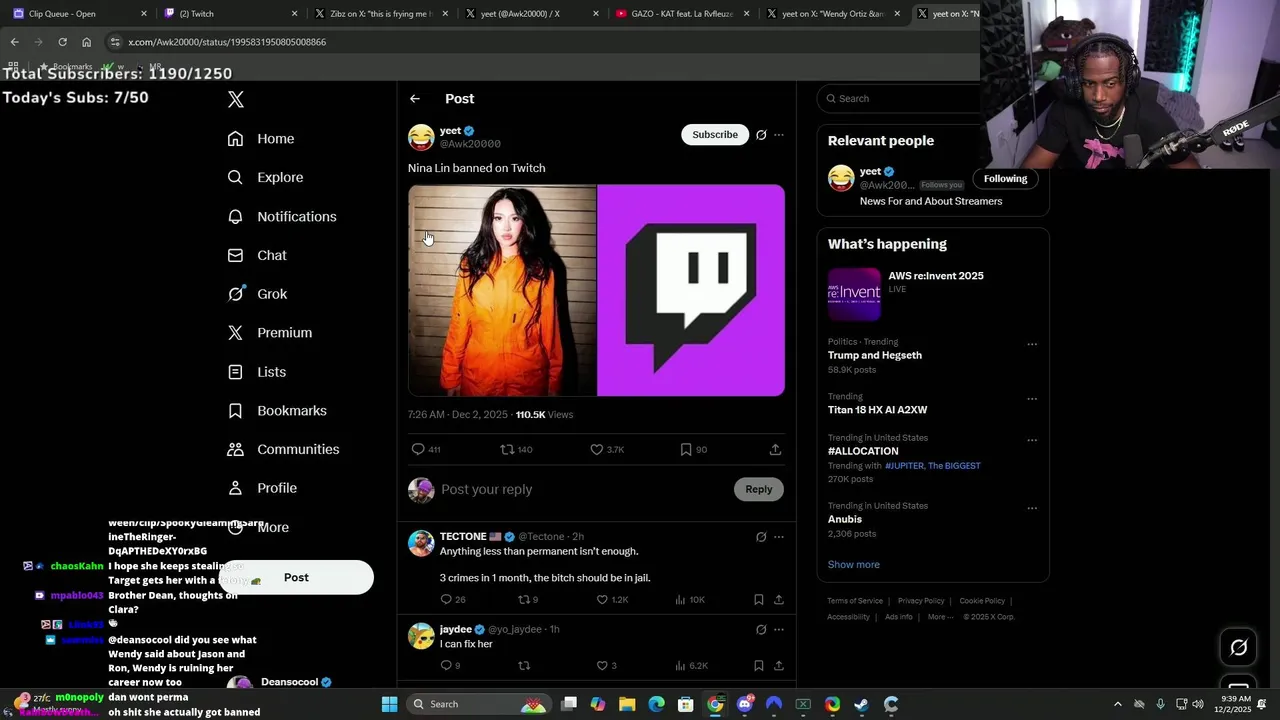The width and height of the screenshot is (1280, 720).
Task: Click share icon on yeet's post
Action: coord(775,450)
